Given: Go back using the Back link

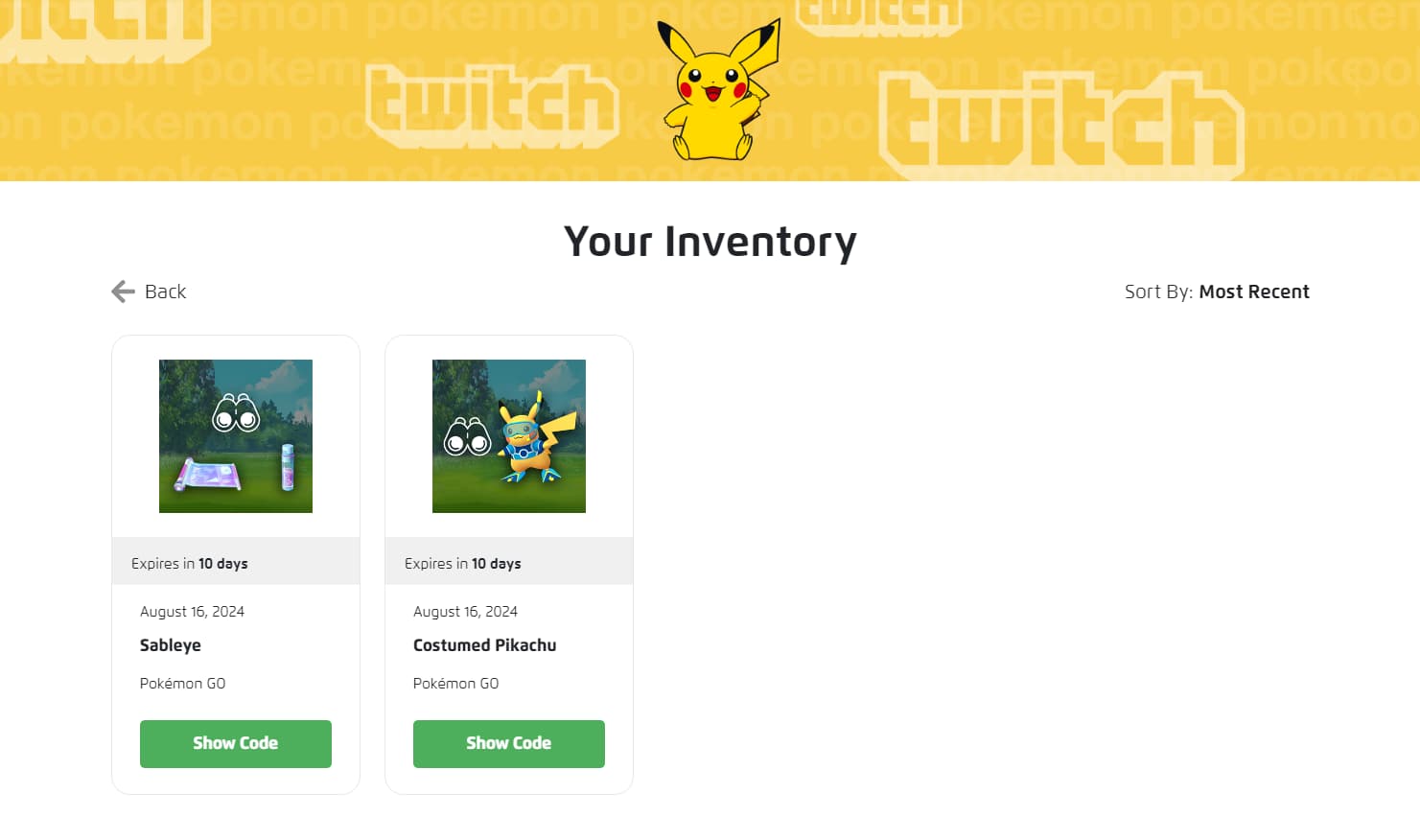Looking at the screenshot, I should coord(165,292).
